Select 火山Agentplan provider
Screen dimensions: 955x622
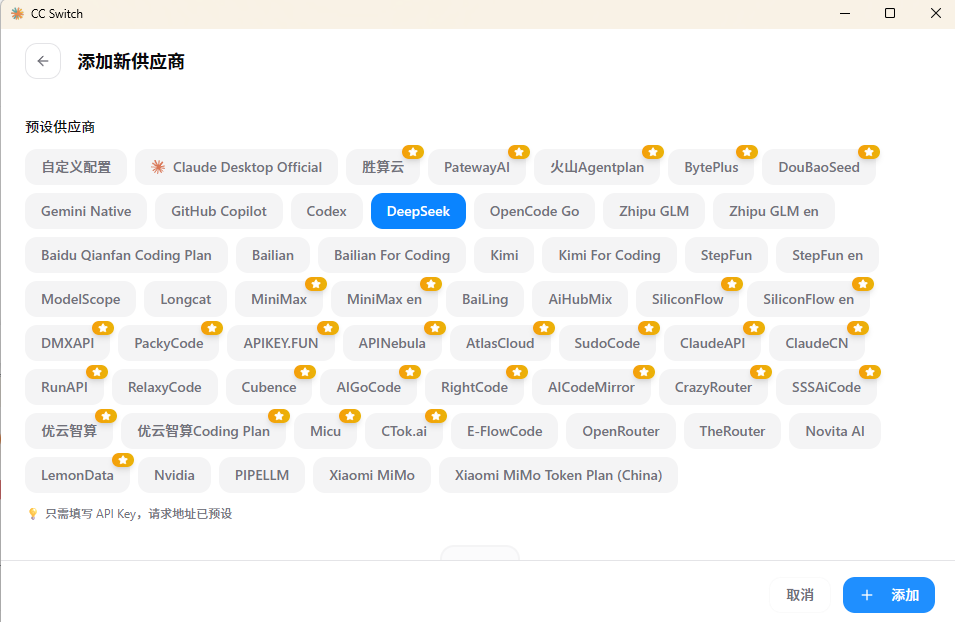(x=597, y=167)
